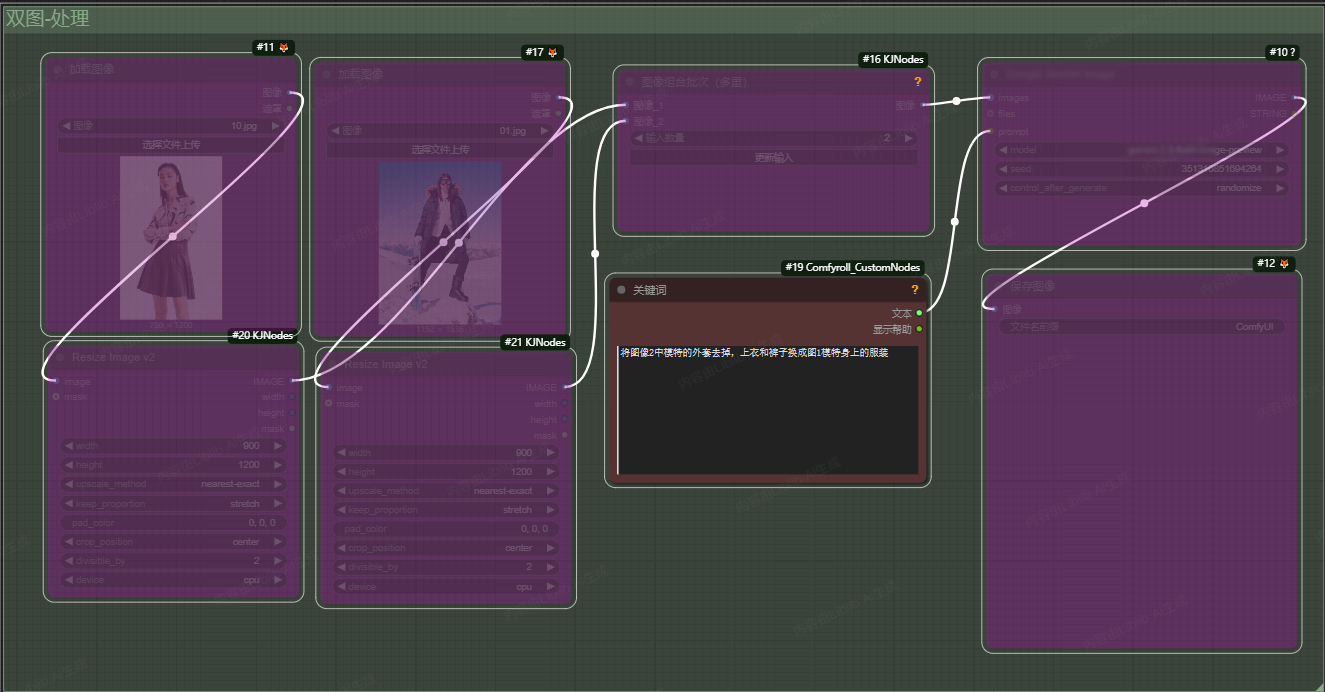Open upscale_method dropdown in node #20
This screenshot has width=1325, height=692.
171,484
